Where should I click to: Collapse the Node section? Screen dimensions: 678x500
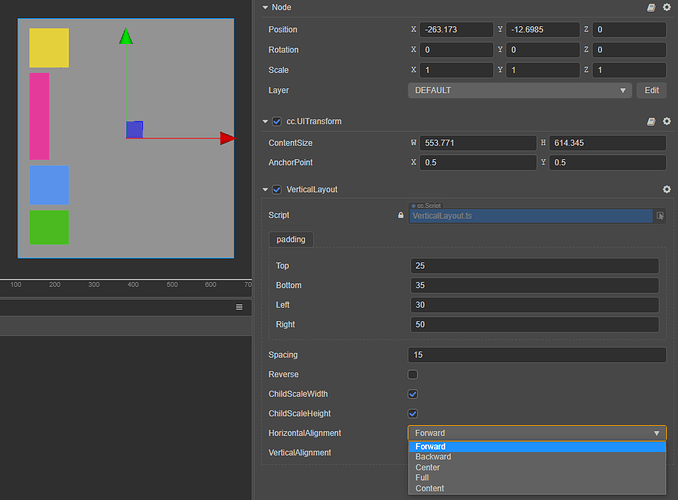[x=265, y=7]
